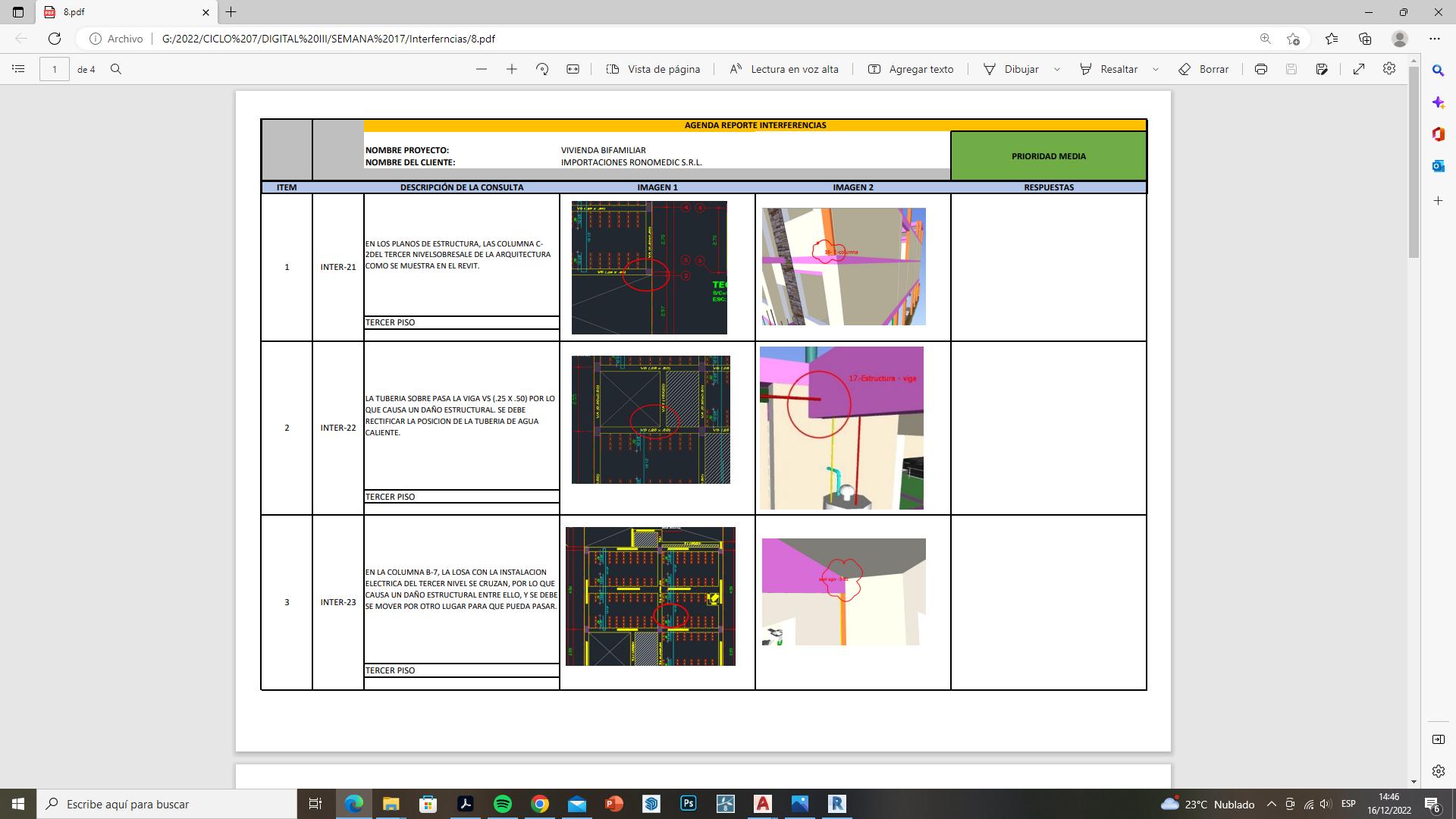Expand the Resaltar color dropdown arrow
The width and height of the screenshot is (1456, 819).
pyautogui.click(x=1156, y=69)
